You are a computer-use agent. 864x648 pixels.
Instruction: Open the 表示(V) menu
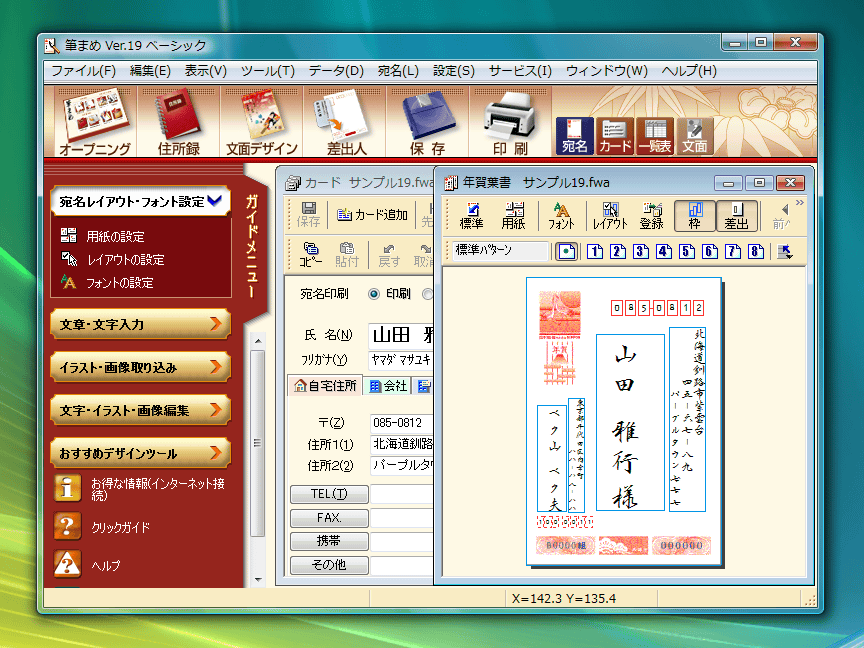click(x=206, y=71)
